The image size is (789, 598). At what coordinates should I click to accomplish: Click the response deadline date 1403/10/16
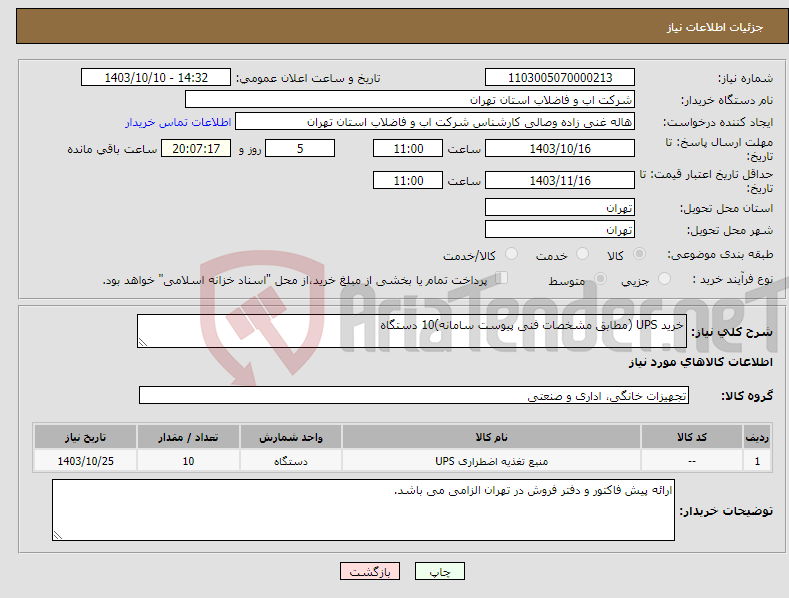[560, 148]
